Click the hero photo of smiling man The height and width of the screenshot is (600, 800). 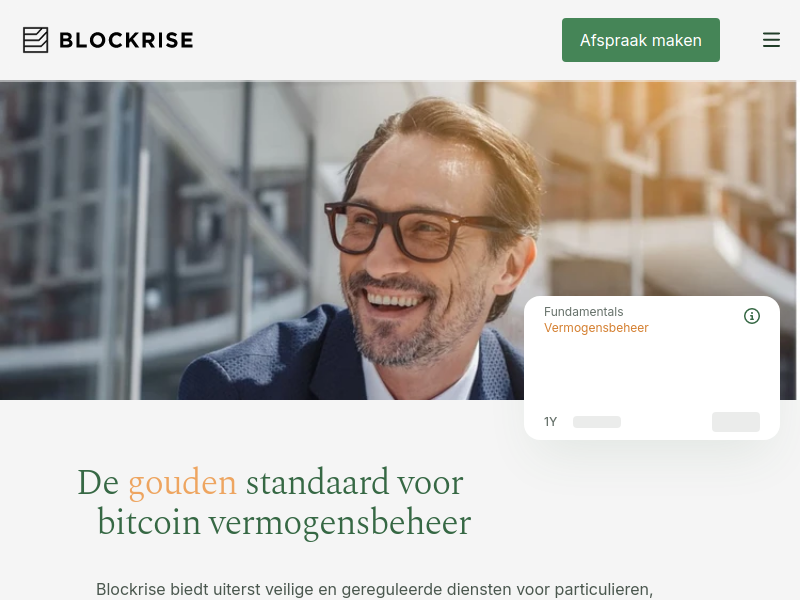pyautogui.click(x=398, y=240)
